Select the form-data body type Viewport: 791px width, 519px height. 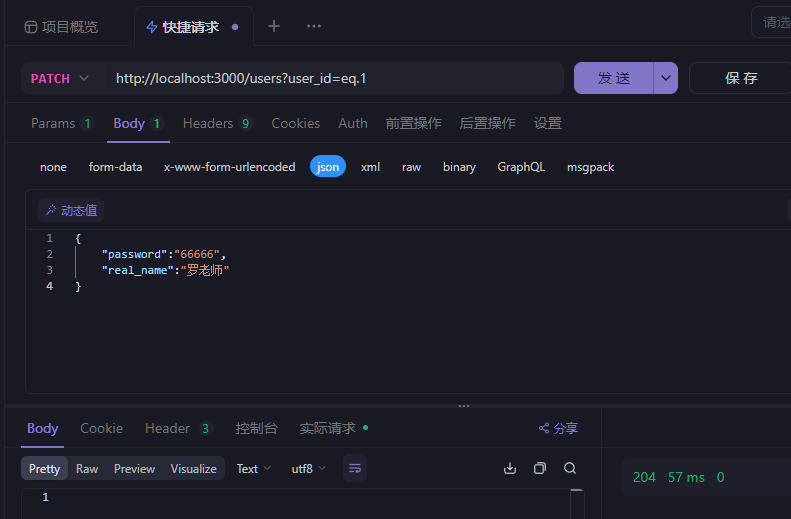(x=116, y=167)
